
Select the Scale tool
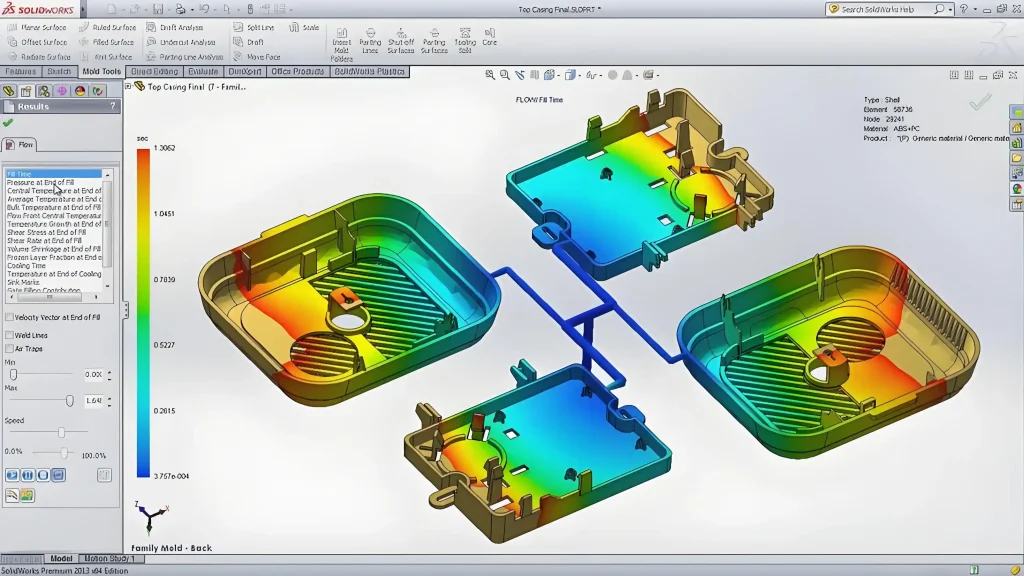(304, 27)
